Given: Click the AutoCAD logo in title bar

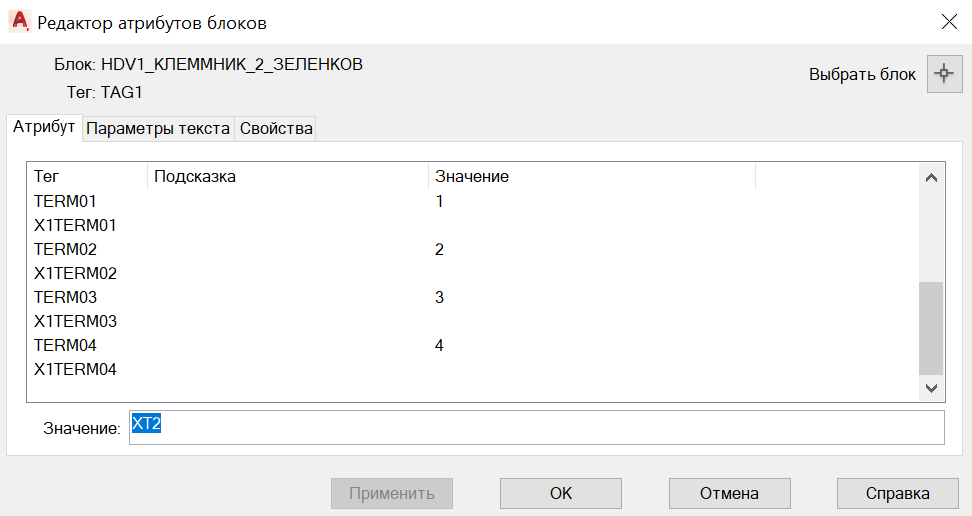Looking at the screenshot, I should 20,22.
